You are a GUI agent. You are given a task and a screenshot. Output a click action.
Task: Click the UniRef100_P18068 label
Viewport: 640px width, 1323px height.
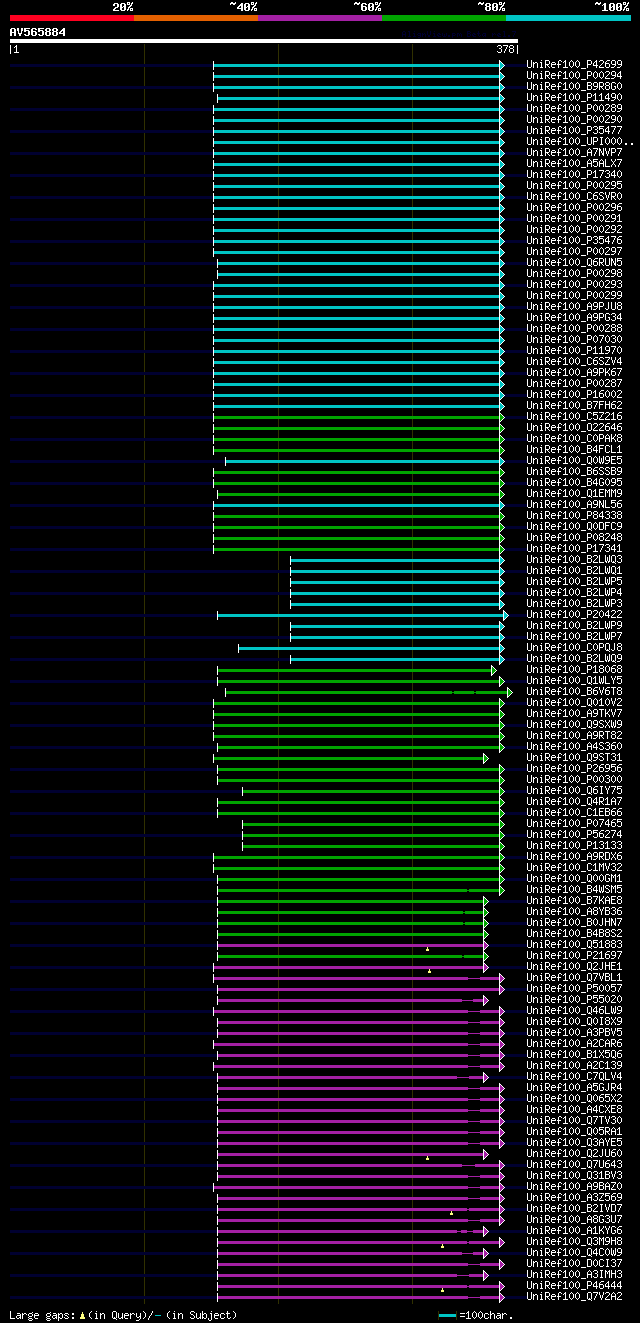click(574, 669)
